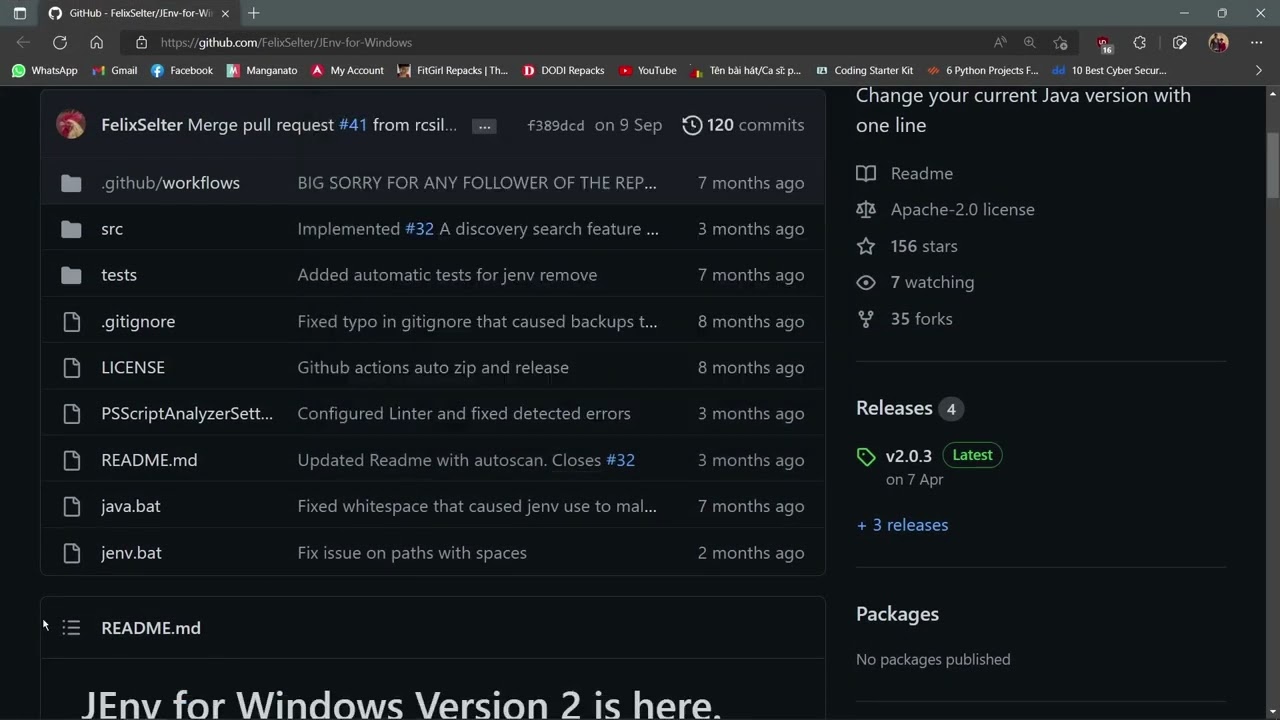Click the file icon beside java.bat
The width and height of the screenshot is (1280, 720).
pyautogui.click(x=71, y=506)
